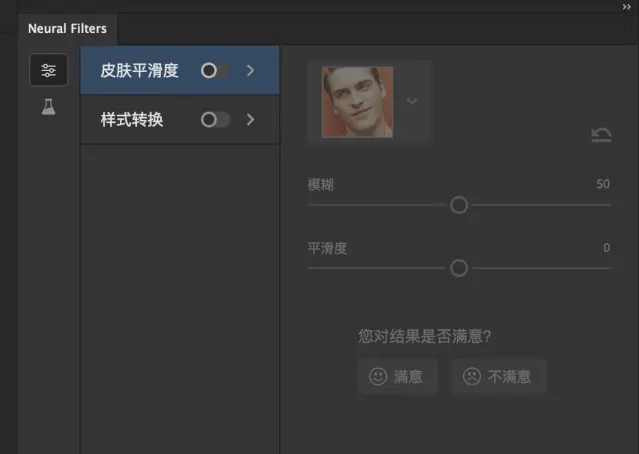639x454 pixels.
Task: Click the 平滑度 value 0
Action: point(606,247)
